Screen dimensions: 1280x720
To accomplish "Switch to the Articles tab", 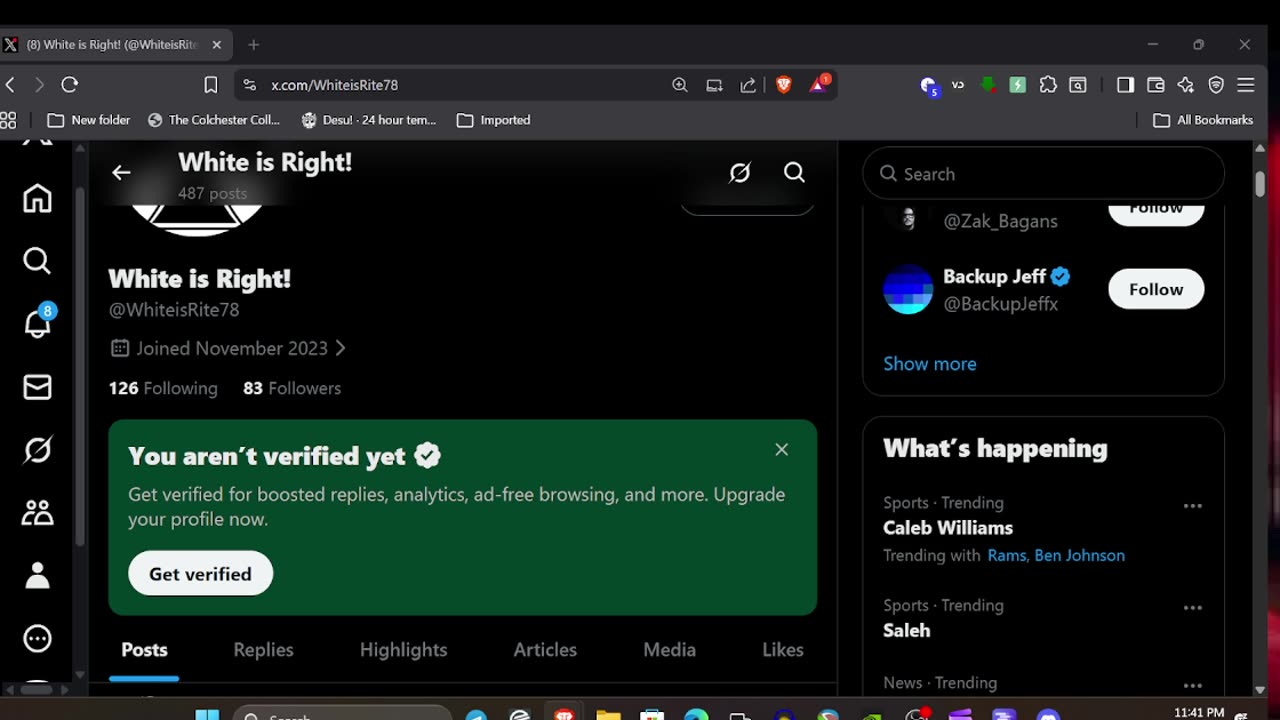I will coord(545,650).
